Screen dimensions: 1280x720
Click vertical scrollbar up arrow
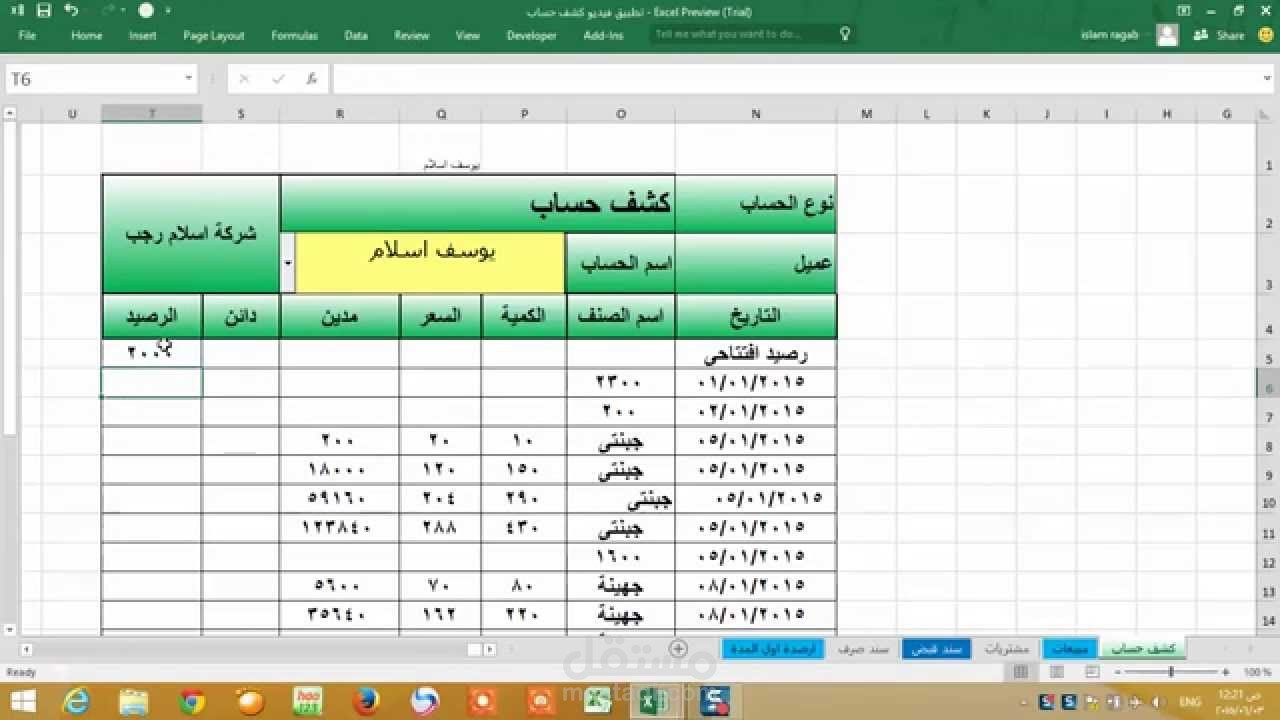pyautogui.click(x=10, y=114)
